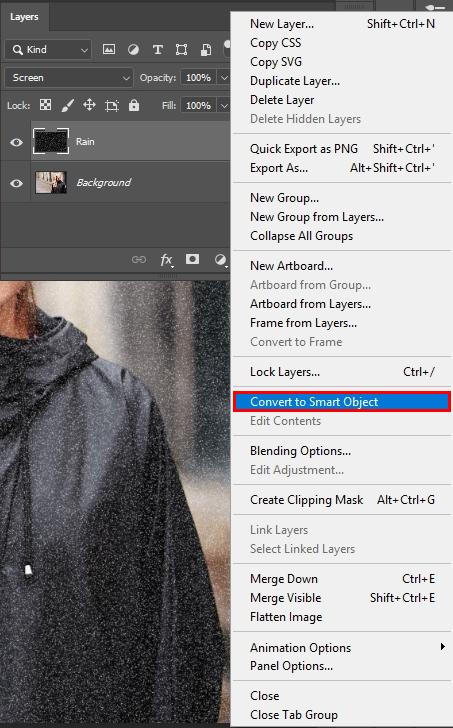Choose Duplicate Layer...
Screen dimensions: 453x728
[x=295, y=81]
